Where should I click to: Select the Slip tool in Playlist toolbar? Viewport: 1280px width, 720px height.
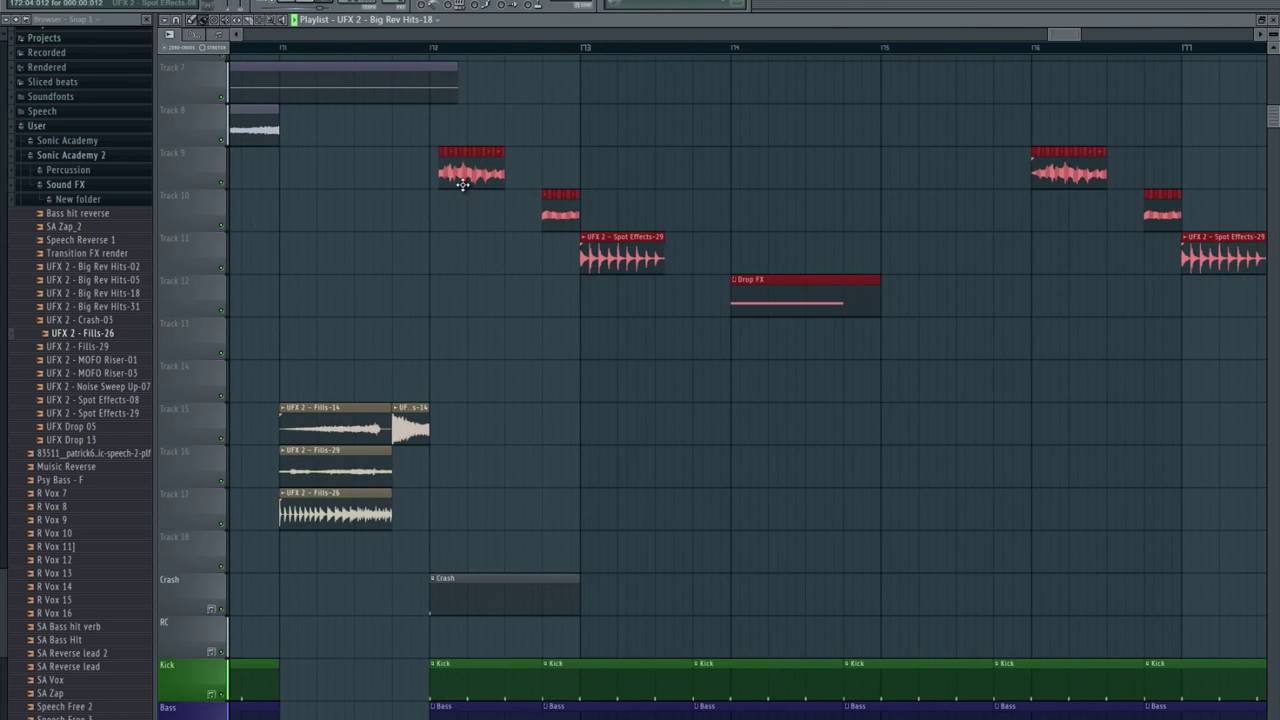point(236,20)
